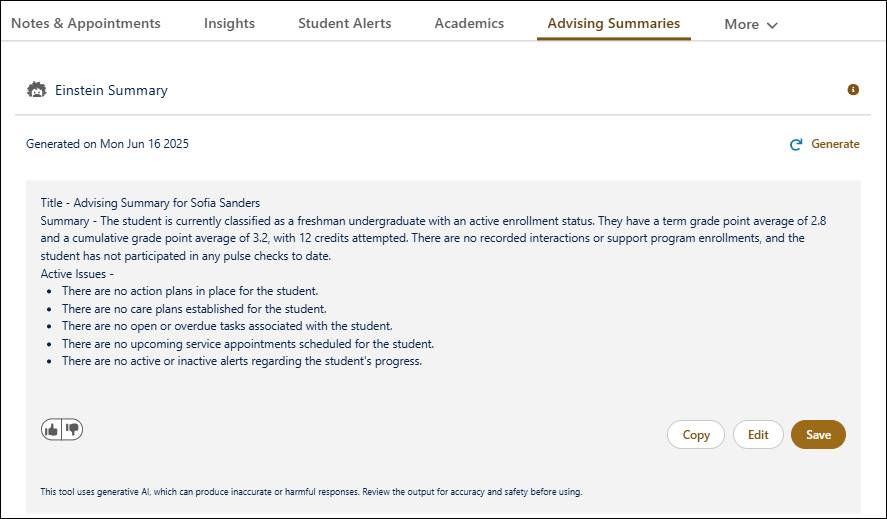Open the info icon beside Einstein Summary
The image size is (887, 519).
pyautogui.click(x=853, y=89)
